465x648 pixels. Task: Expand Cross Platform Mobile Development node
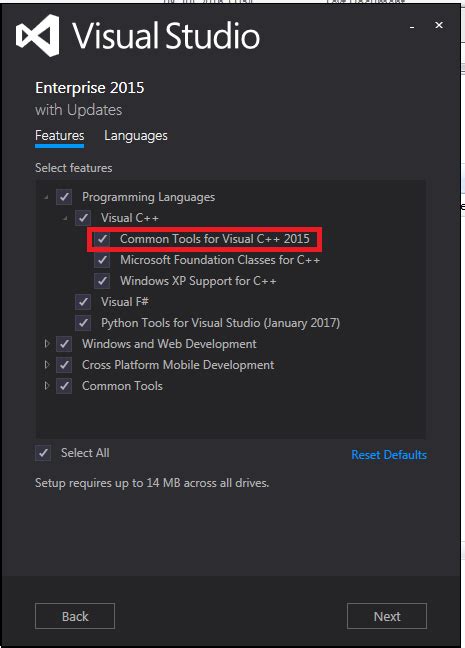pyautogui.click(x=47, y=364)
